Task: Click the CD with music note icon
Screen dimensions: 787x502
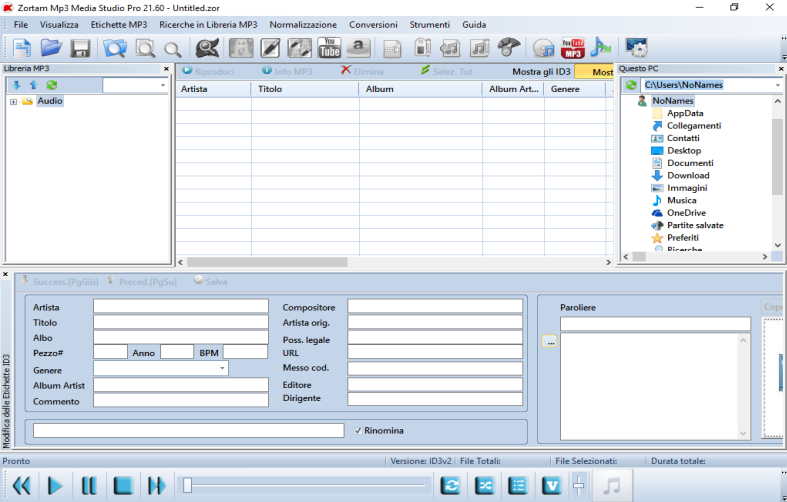Action: pyautogui.click(x=543, y=48)
